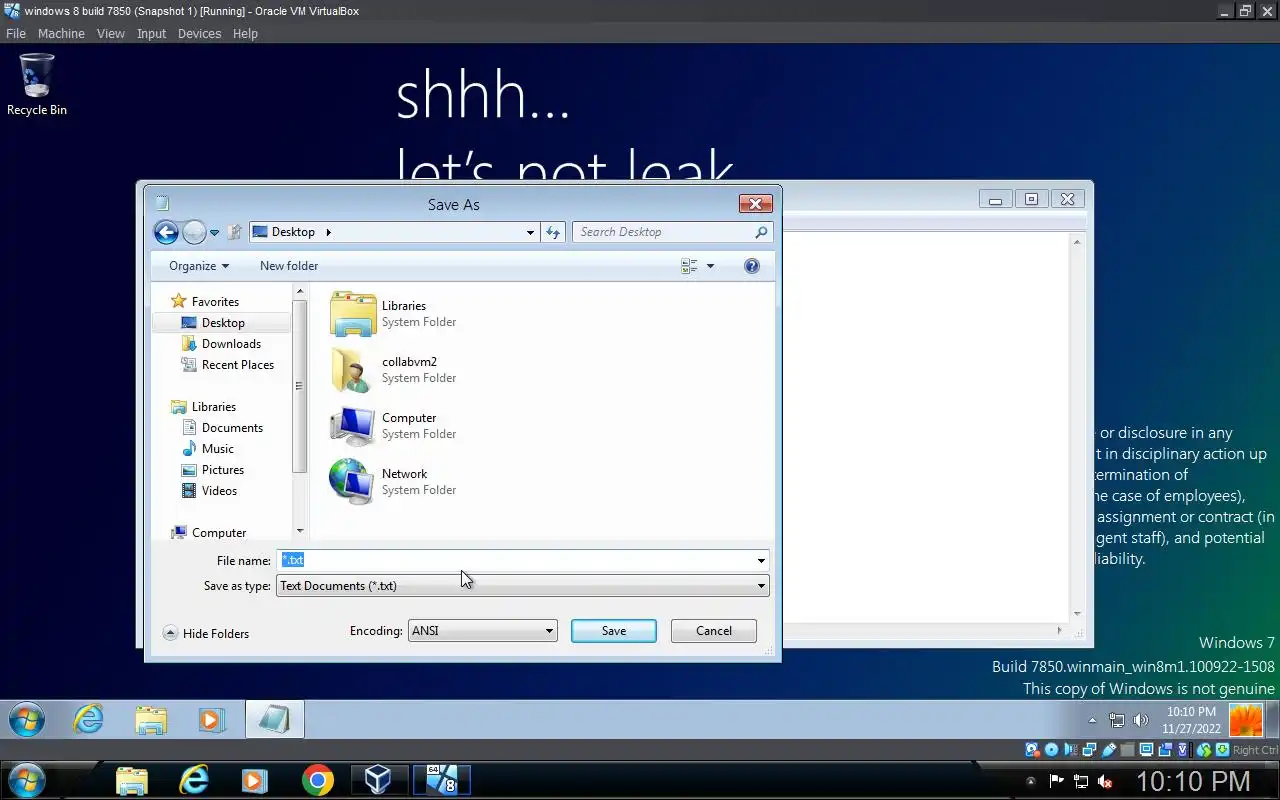Open VirtualBox View menu
1280x800 pixels.
(x=110, y=34)
